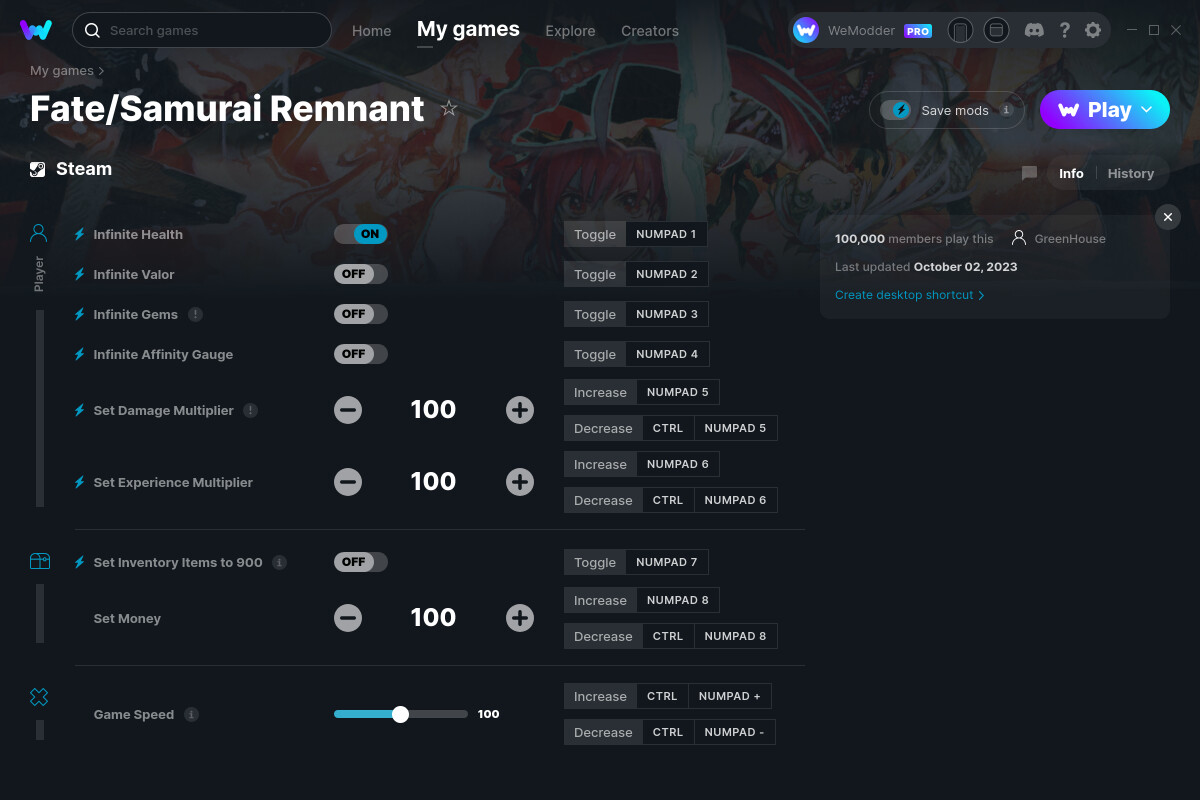Focus the Search games field
1200x800 pixels.
pos(202,30)
